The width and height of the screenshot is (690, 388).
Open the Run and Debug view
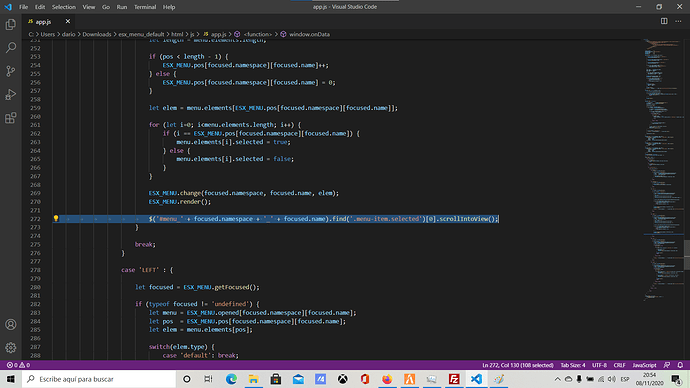pyautogui.click(x=11, y=95)
